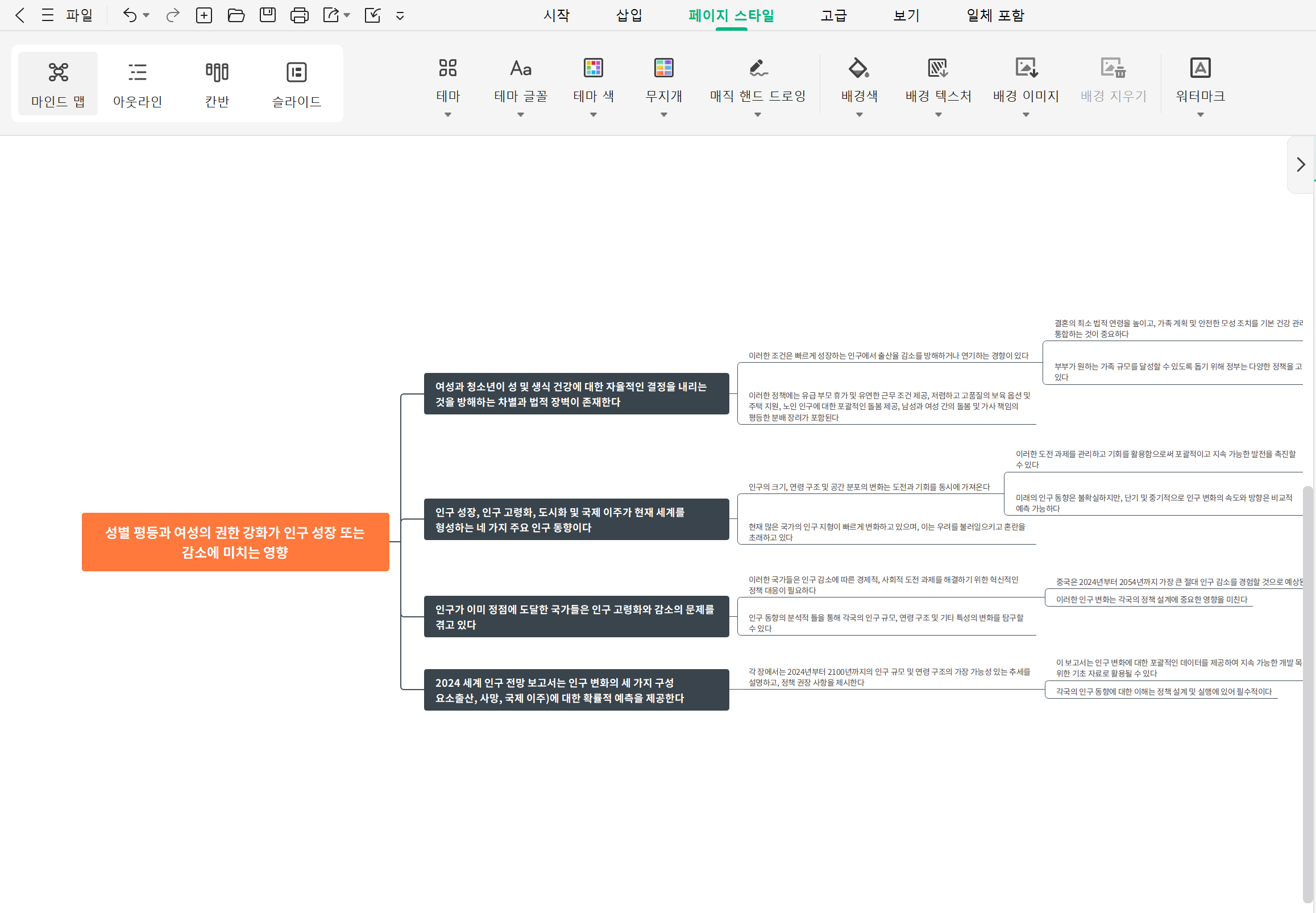
Task: Expand the undo history dropdown arrow
Action: click(x=147, y=15)
